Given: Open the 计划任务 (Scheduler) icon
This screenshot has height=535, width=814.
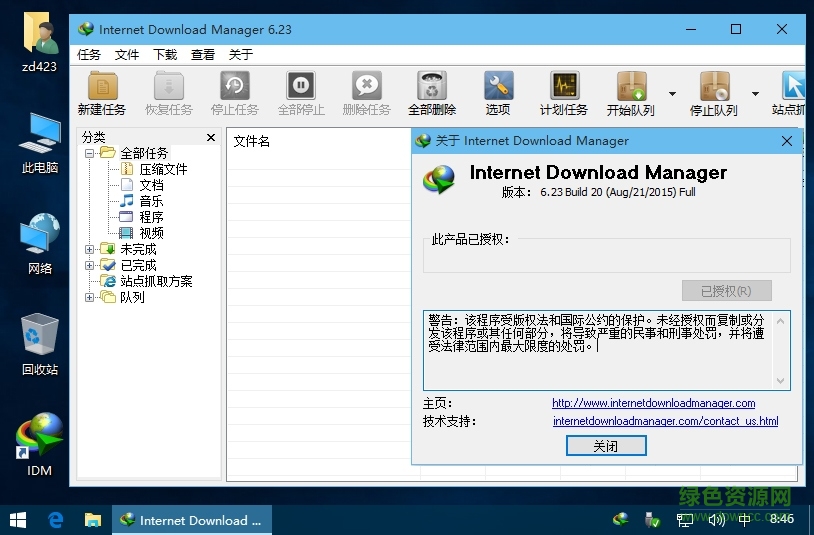Looking at the screenshot, I should point(564,87).
